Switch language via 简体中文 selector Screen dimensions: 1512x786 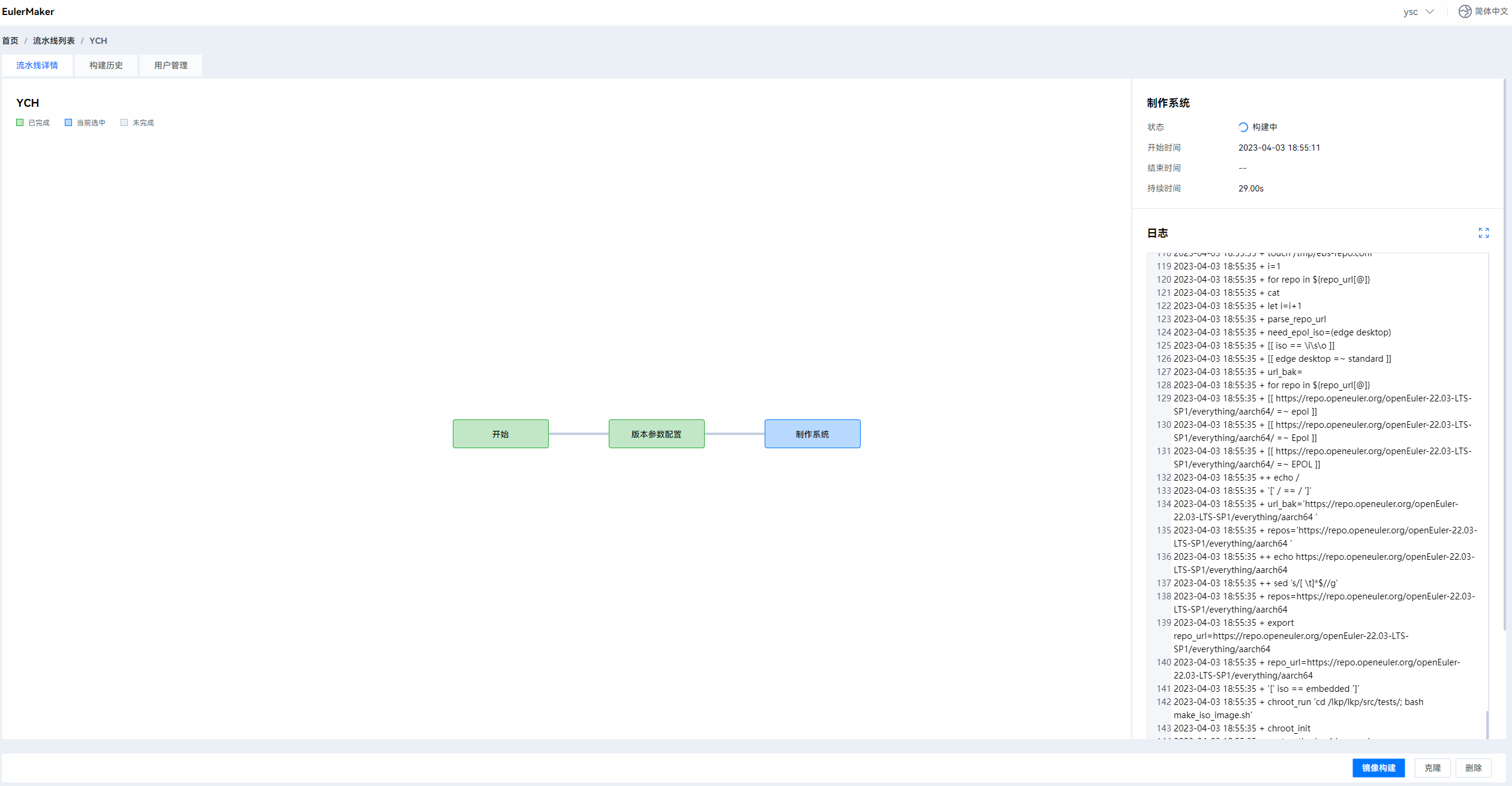click(x=1491, y=11)
